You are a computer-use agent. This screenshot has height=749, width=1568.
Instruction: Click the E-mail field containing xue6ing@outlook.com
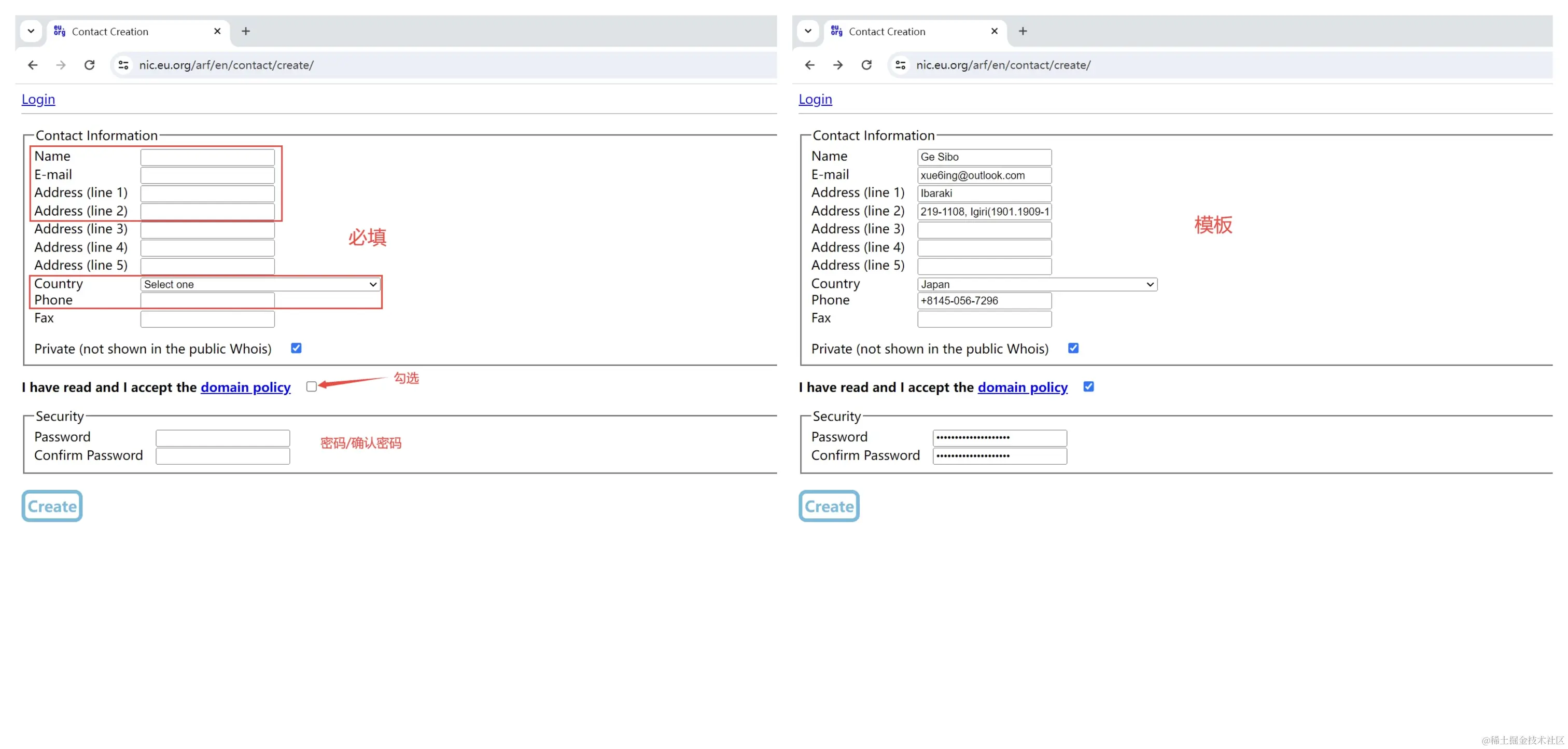point(984,175)
